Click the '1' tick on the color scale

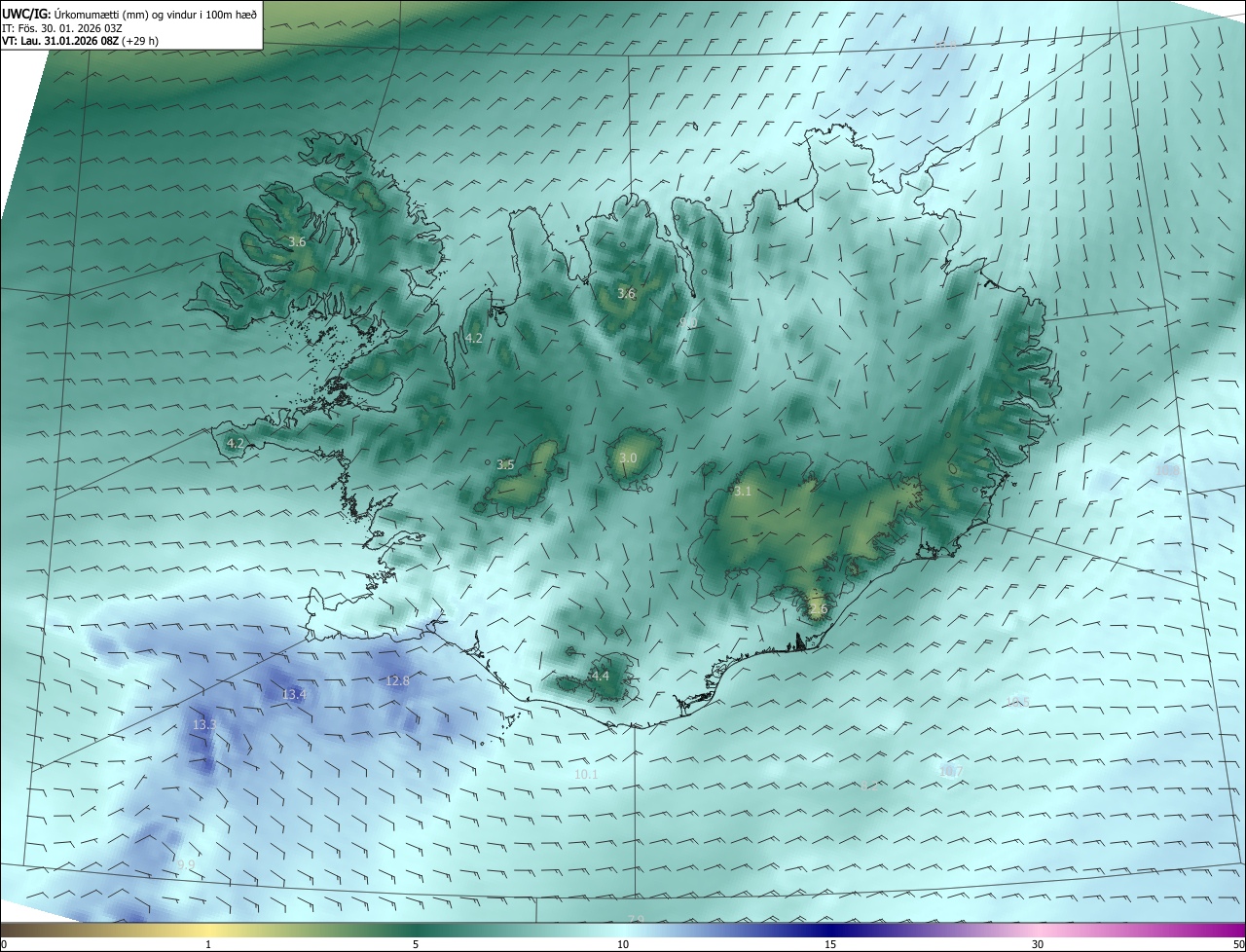coord(208,945)
